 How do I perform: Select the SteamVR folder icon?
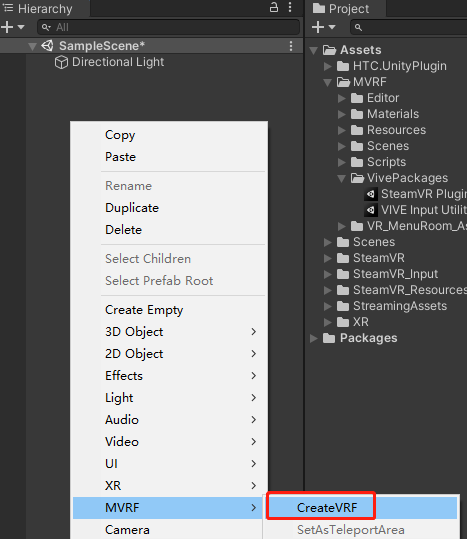coord(343,258)
